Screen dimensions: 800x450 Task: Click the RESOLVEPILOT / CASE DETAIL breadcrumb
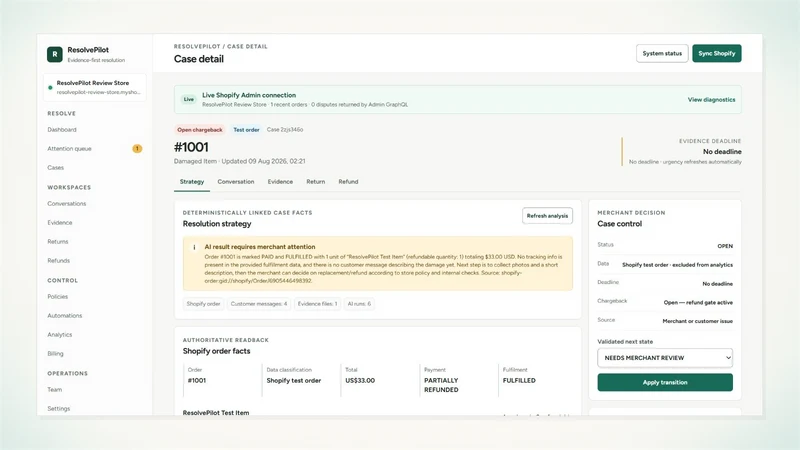[220, 46]
